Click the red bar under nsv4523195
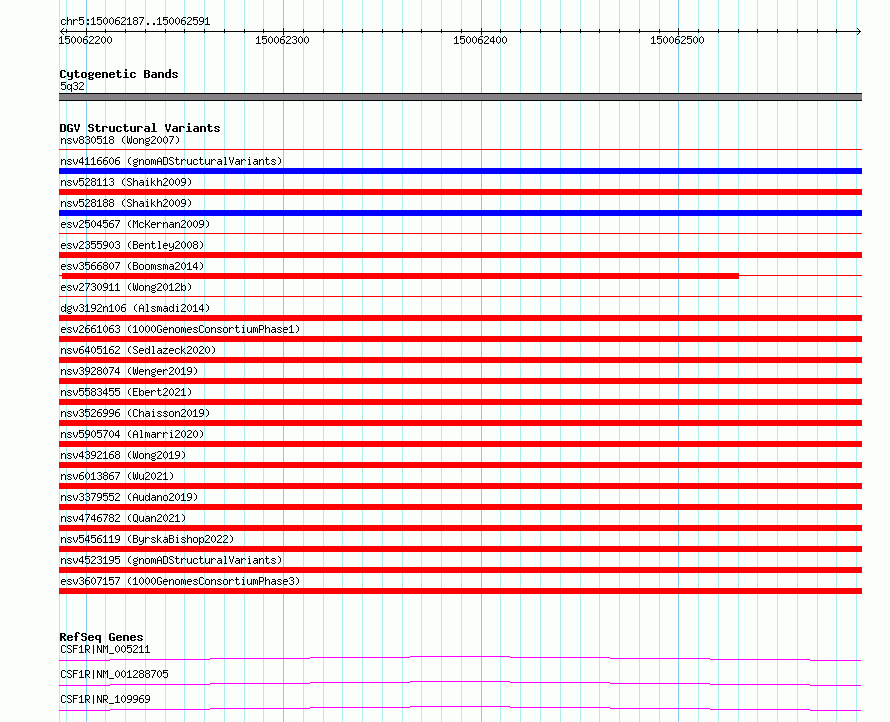 (x=460, y=570)
